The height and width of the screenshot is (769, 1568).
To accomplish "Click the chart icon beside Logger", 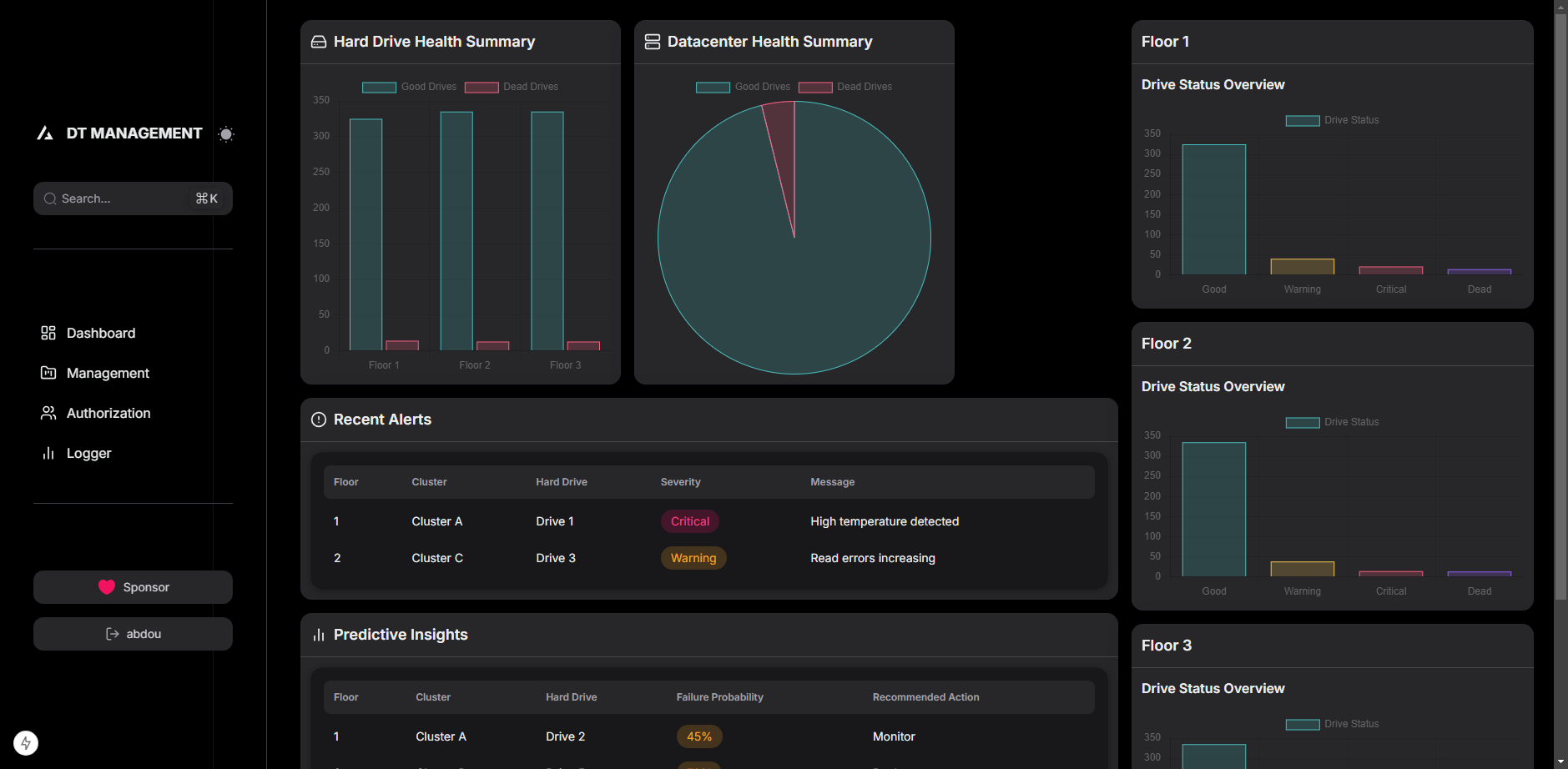I will click(48, 453).
